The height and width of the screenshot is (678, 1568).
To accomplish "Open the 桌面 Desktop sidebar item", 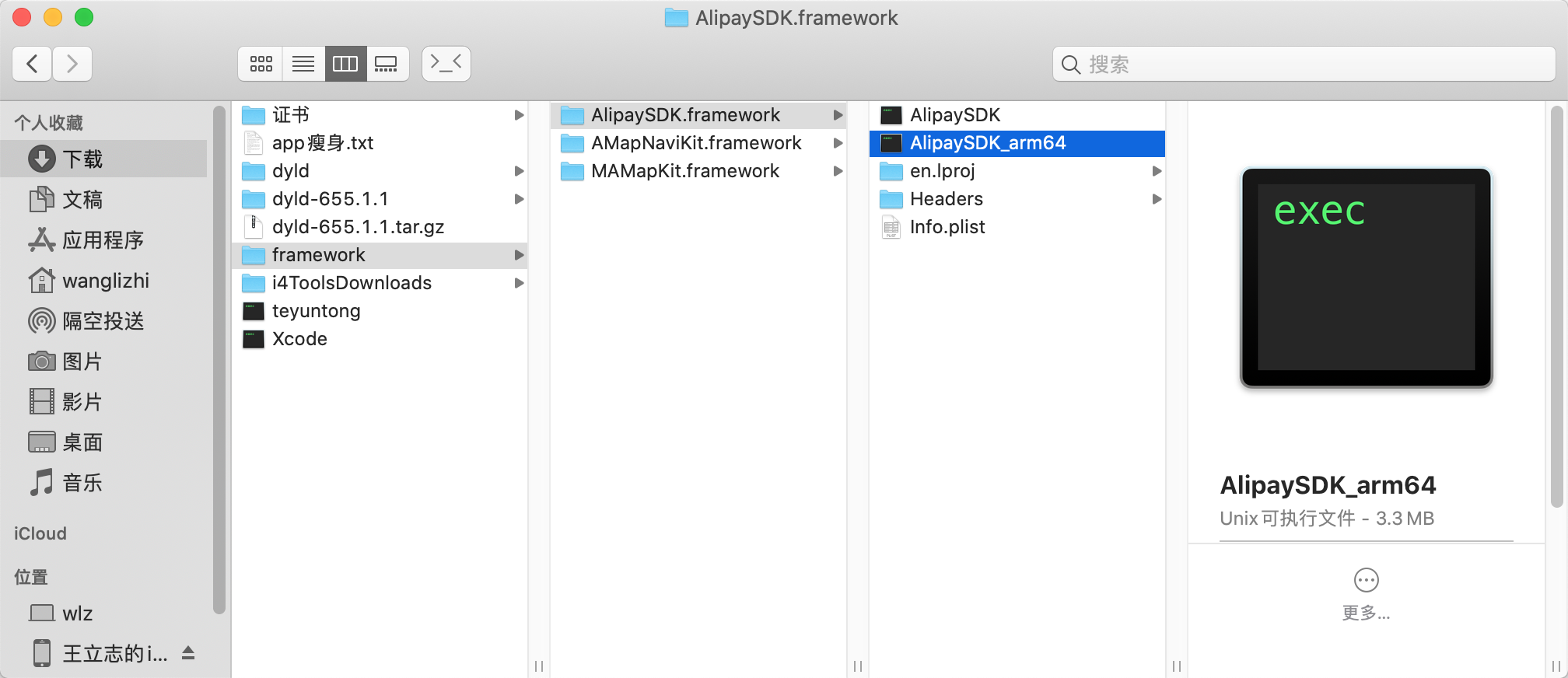I will pos(82,442).
